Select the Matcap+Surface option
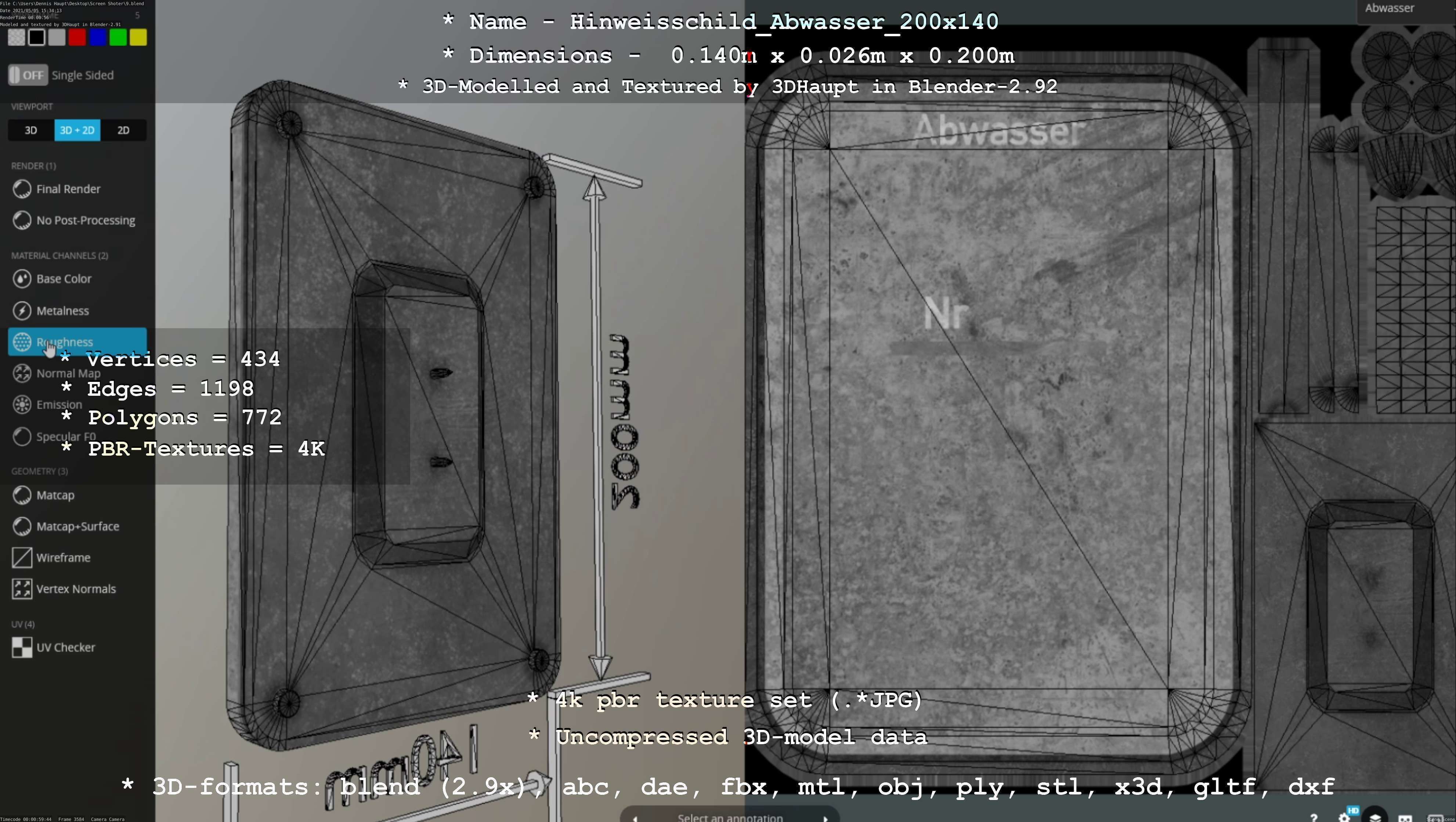Screen dimensions: 1456x822 click(x=77, y=526)
